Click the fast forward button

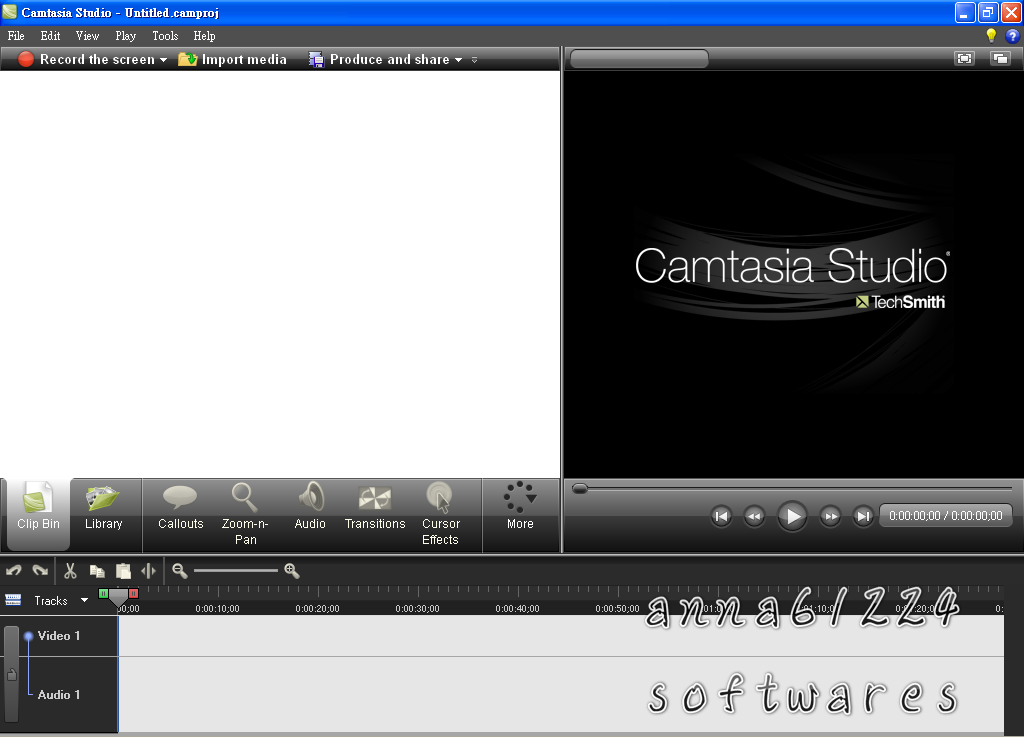[830, 516]
